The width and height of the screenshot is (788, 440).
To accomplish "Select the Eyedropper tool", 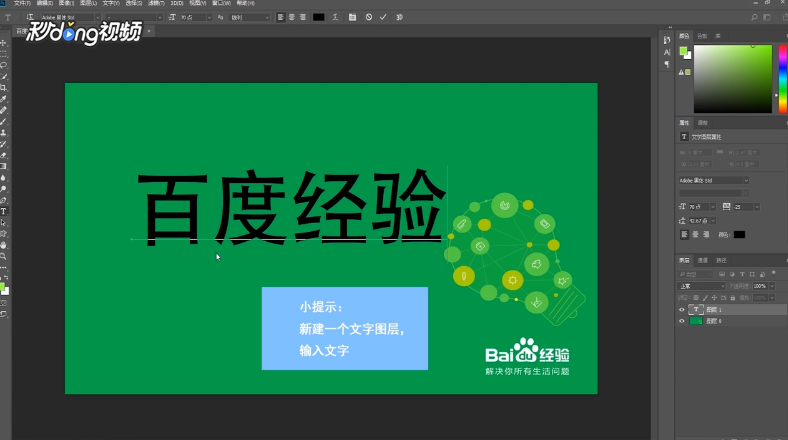I will click(x=4, y=99).
